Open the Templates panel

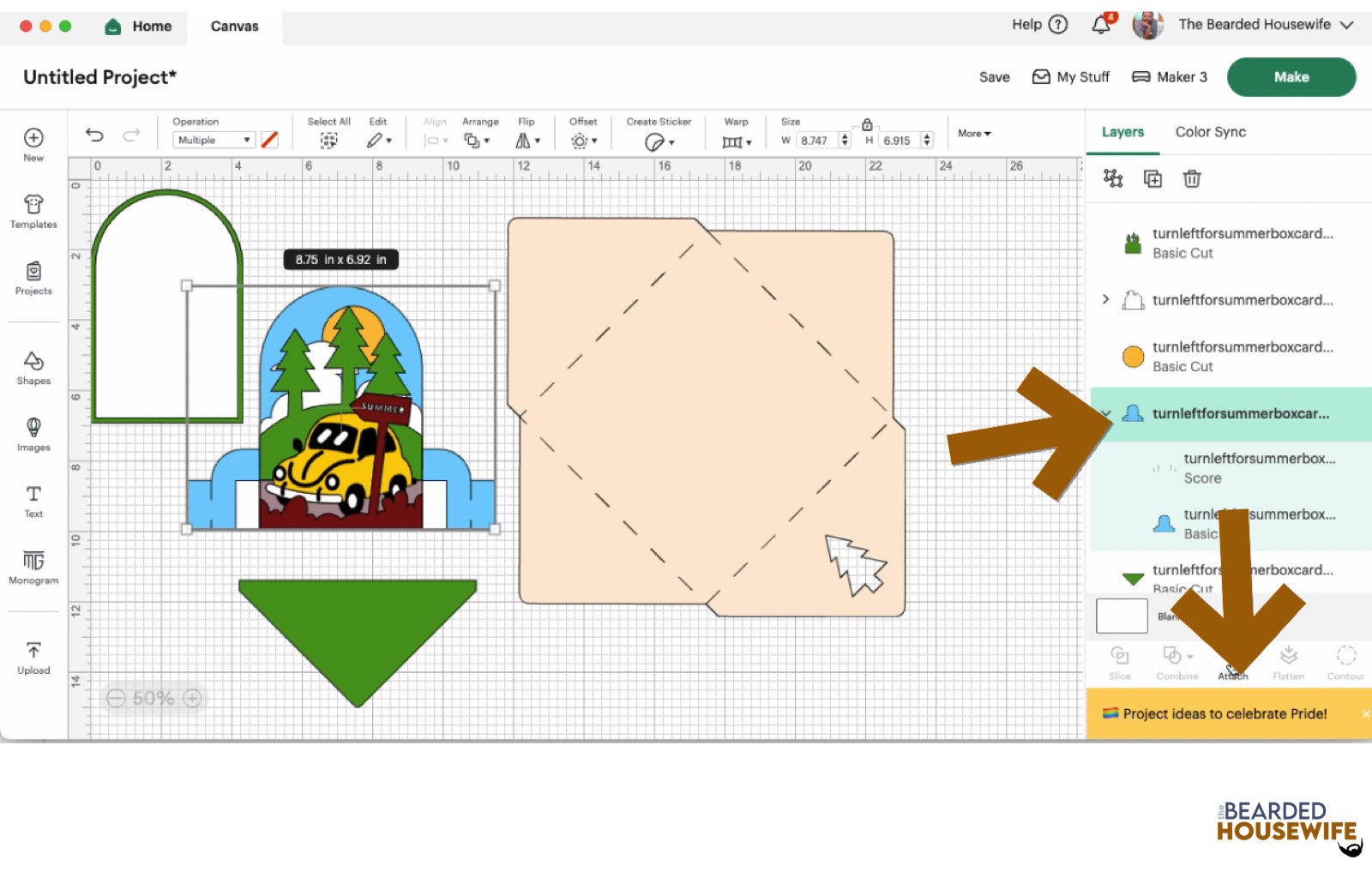pyautogui.click(x=33, y=211)
